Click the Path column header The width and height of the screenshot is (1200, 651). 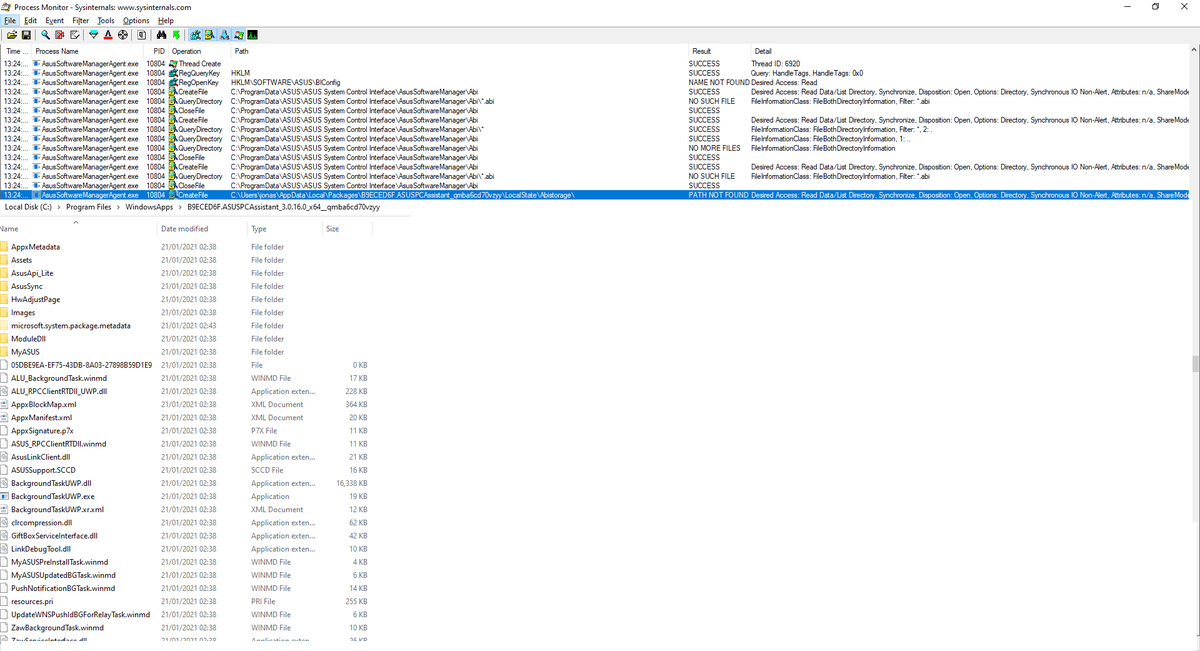[460, 50]
